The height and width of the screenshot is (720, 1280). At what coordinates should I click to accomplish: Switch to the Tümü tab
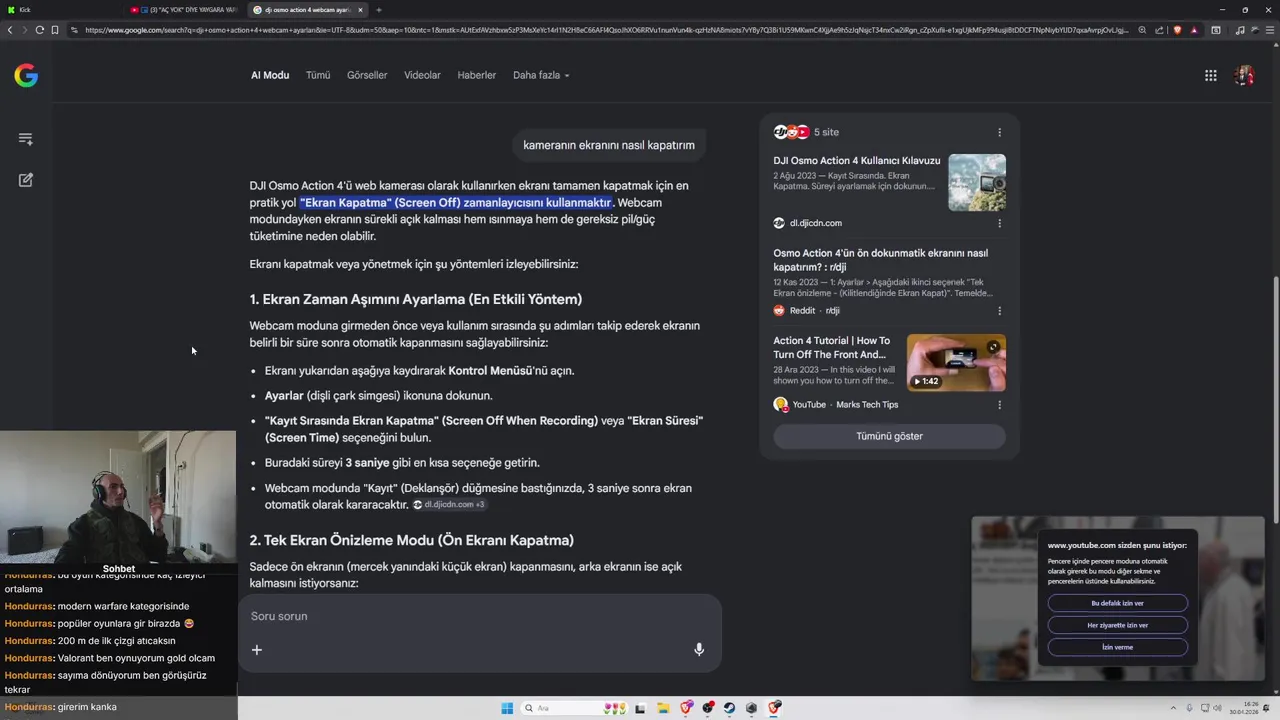pyautogui.click(x=318, y=75)
